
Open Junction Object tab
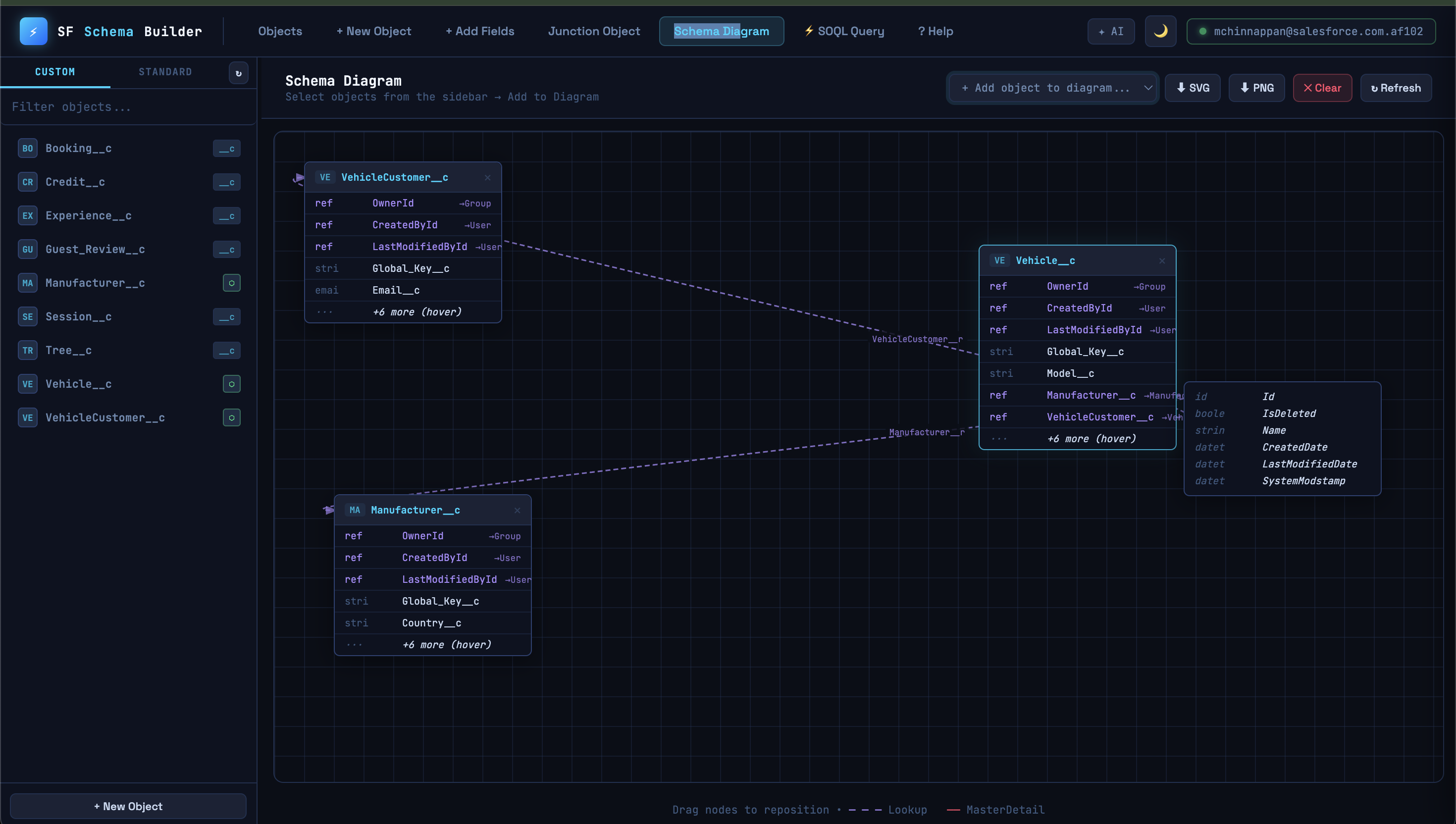[x=594, y=31]
